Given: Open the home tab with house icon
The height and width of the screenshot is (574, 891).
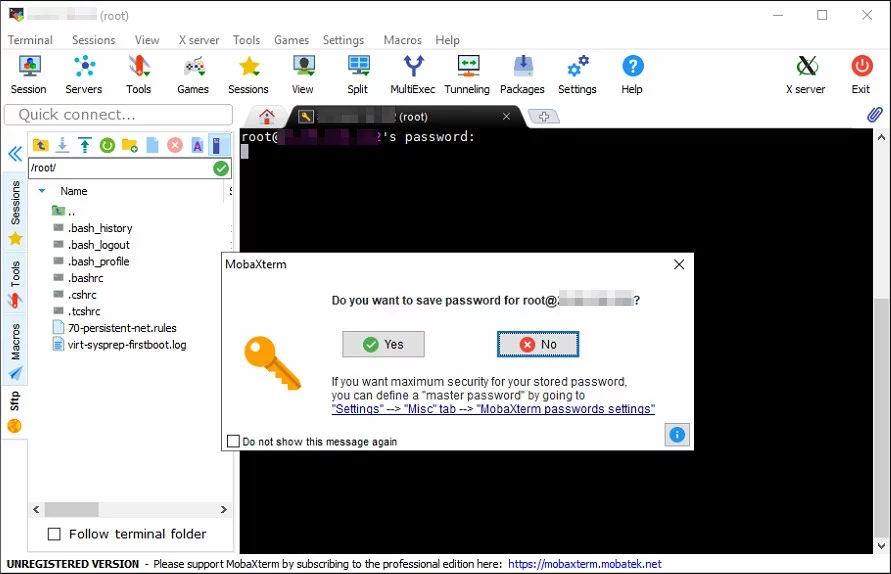Looking at the screenshot, I should [267, 117].
